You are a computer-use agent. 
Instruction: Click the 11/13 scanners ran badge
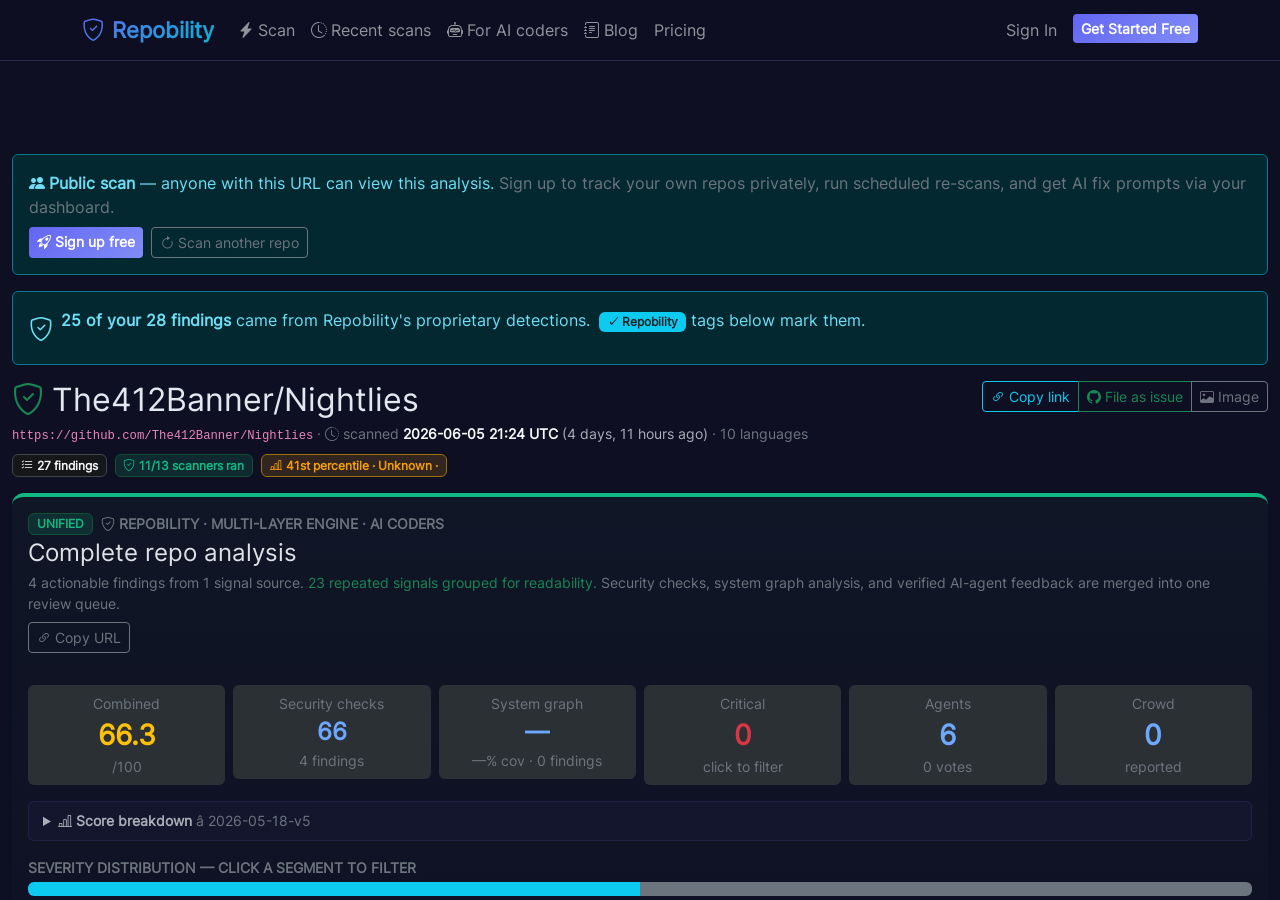click(x=184, y=465)
